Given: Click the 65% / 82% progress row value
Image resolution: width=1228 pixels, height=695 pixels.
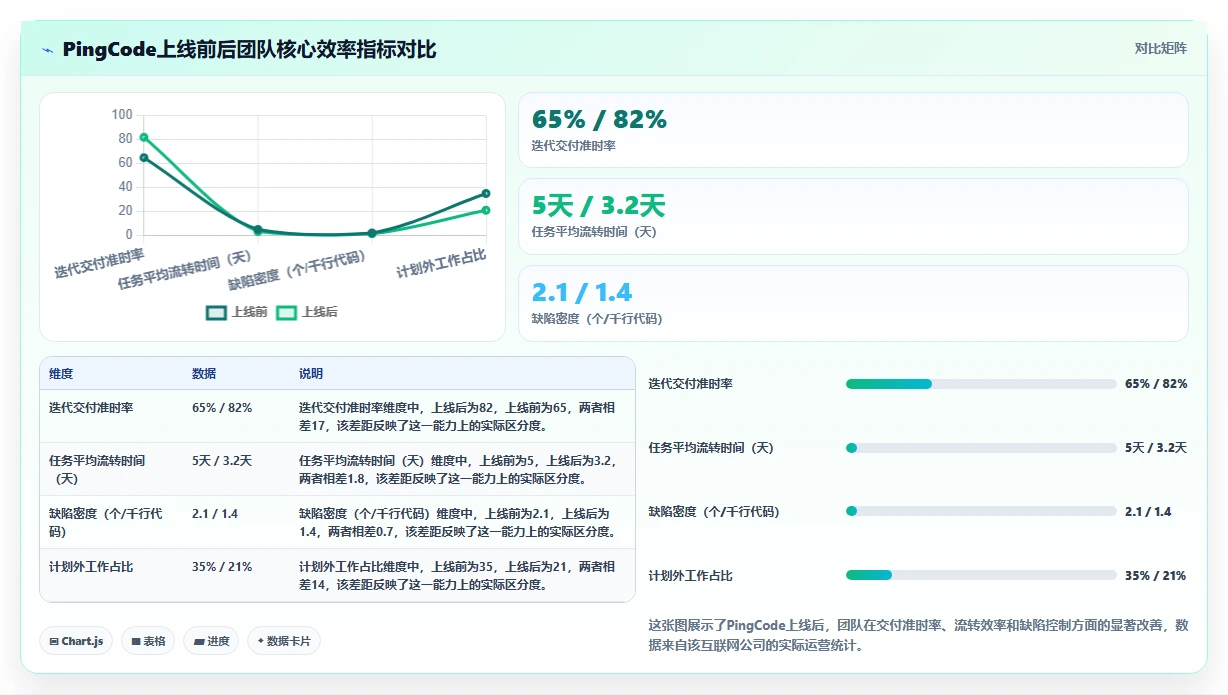Looking at the screenshot, I should pos(1156,384).
